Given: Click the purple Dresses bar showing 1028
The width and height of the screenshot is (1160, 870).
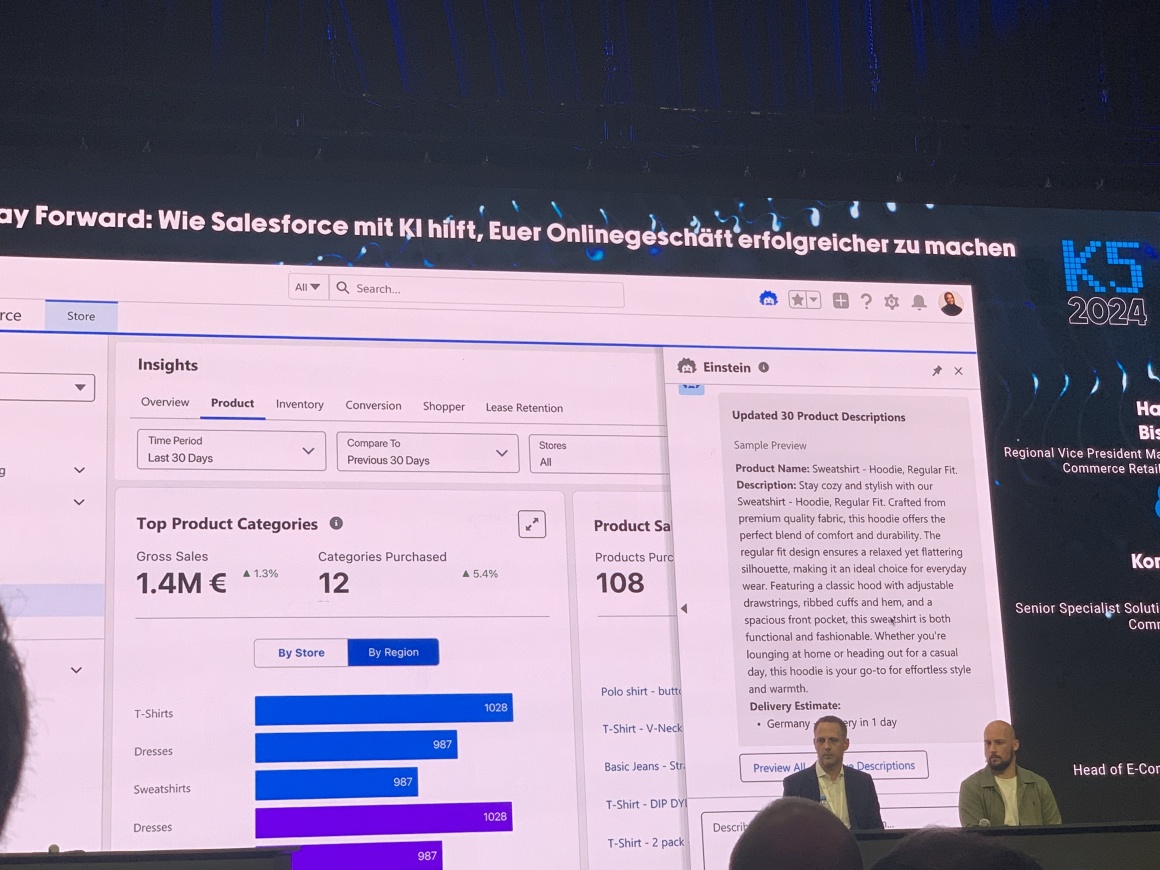Looking at the screenshot, I should point(383,820).
